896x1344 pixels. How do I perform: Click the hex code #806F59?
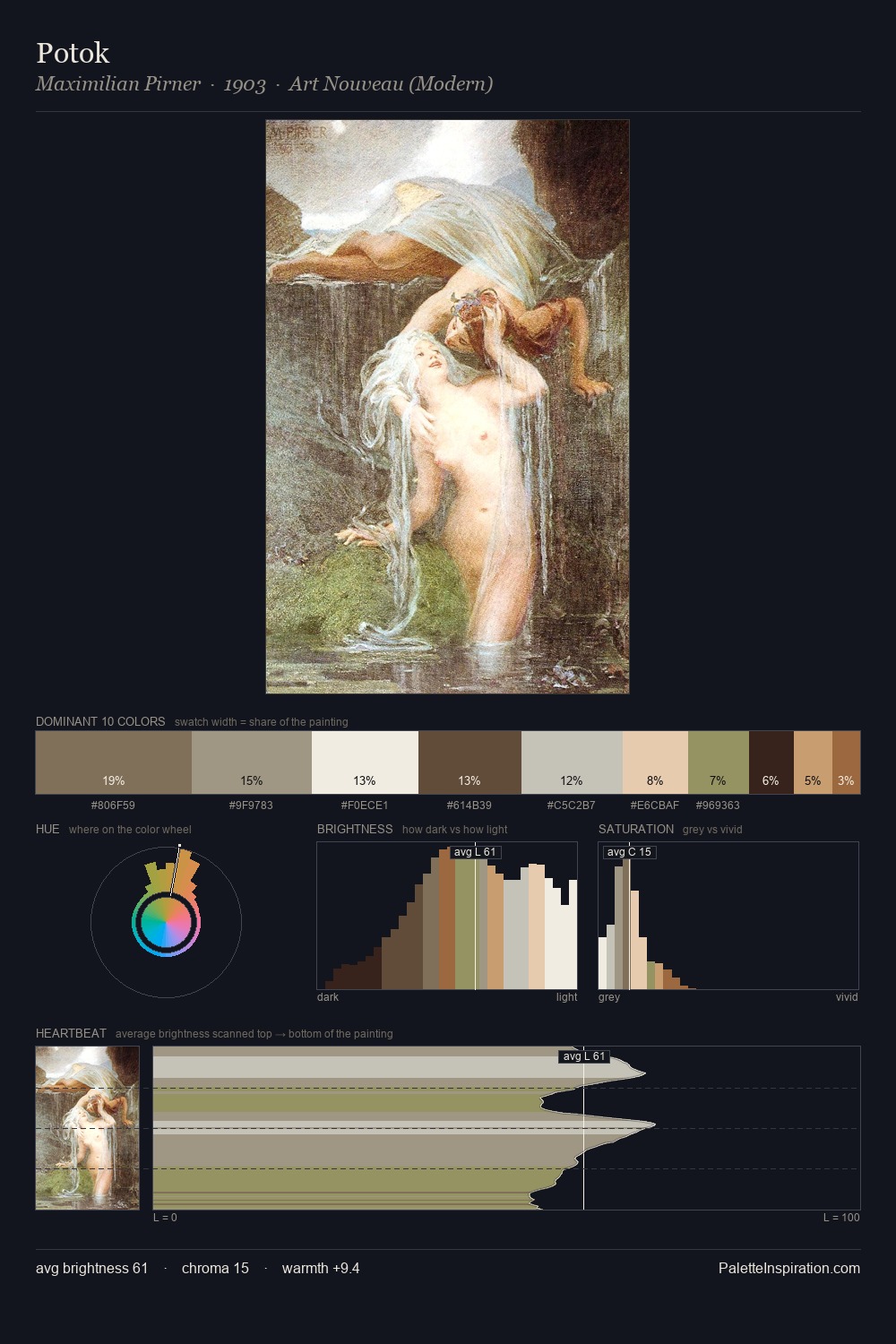coord(113,806)
